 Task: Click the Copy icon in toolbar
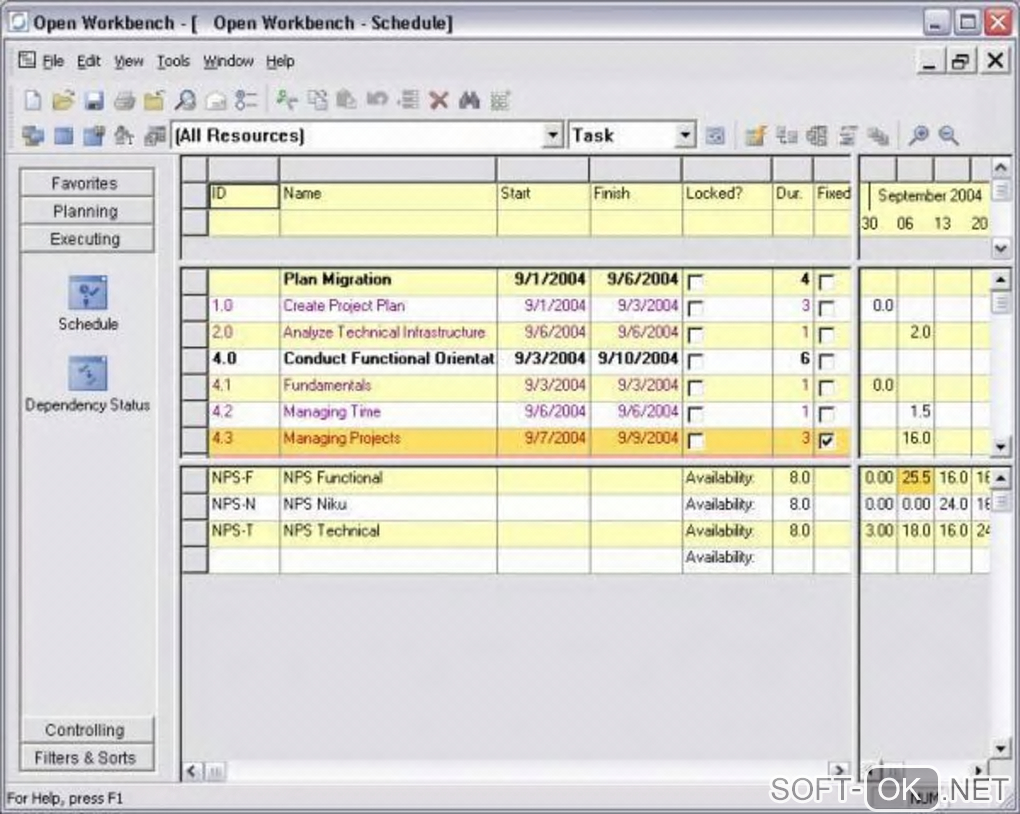(x=317, y=100)
